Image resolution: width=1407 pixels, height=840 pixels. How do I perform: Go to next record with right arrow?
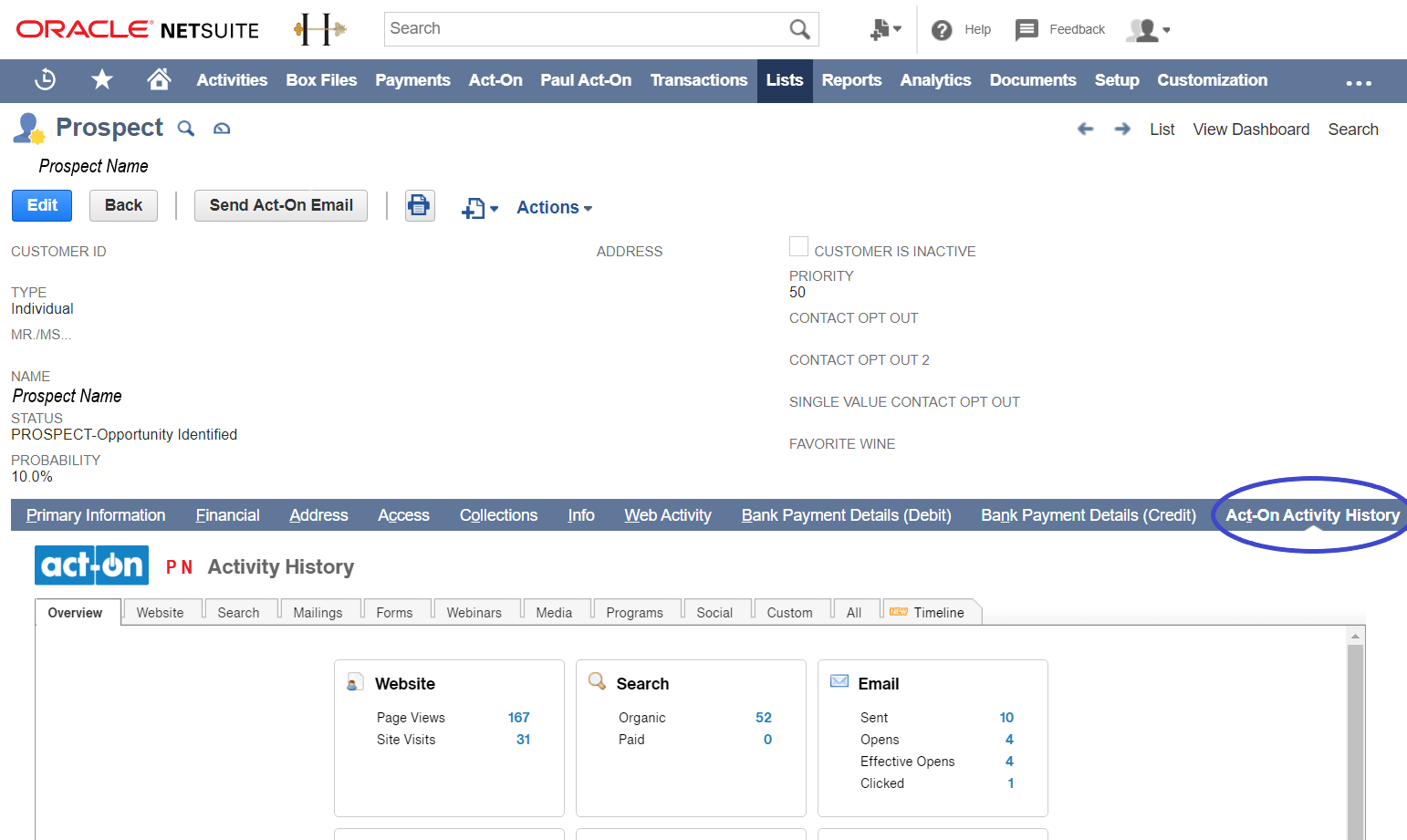point(1122,130)
